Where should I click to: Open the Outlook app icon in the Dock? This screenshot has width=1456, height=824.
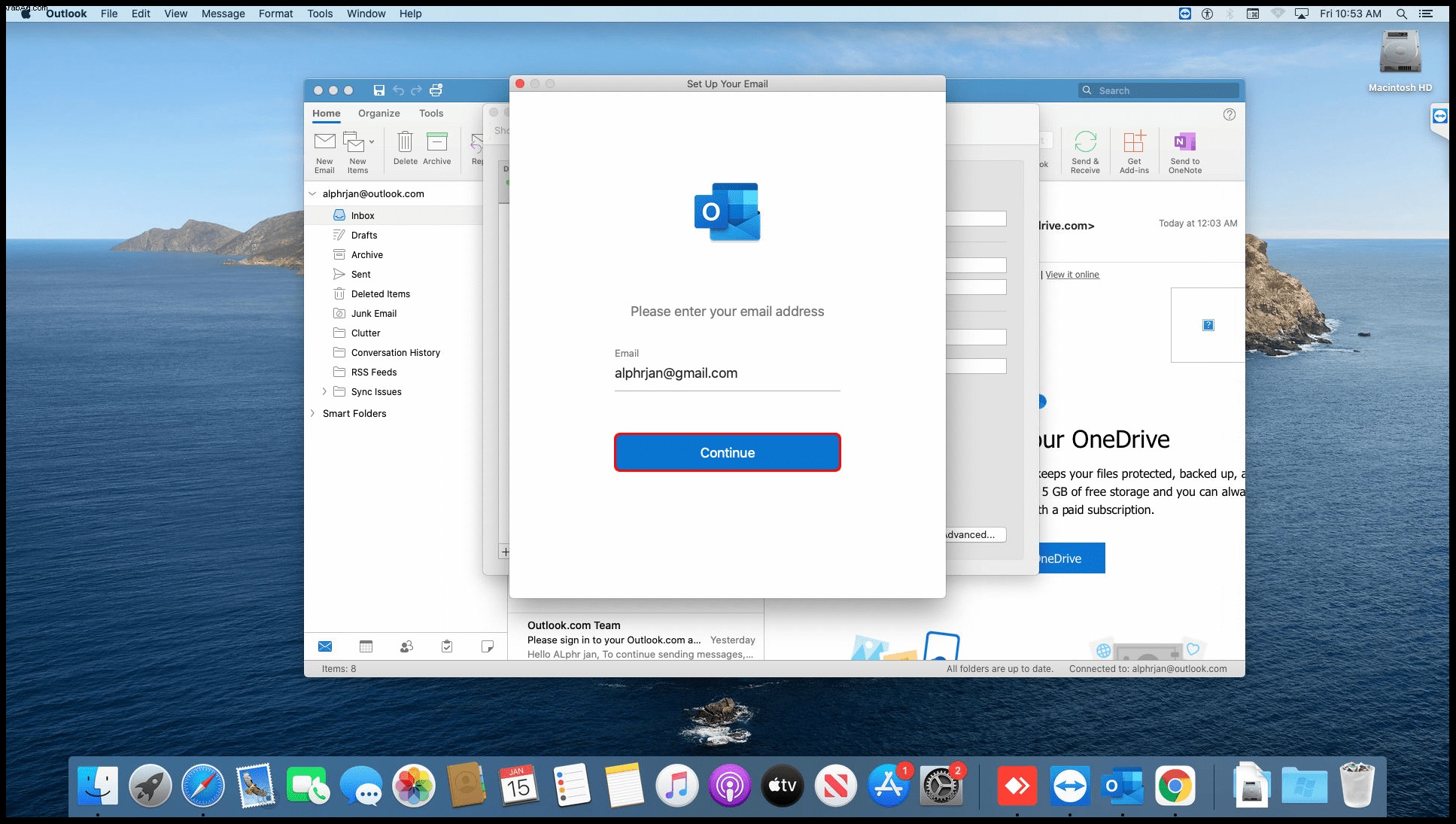click(1122, 786)
